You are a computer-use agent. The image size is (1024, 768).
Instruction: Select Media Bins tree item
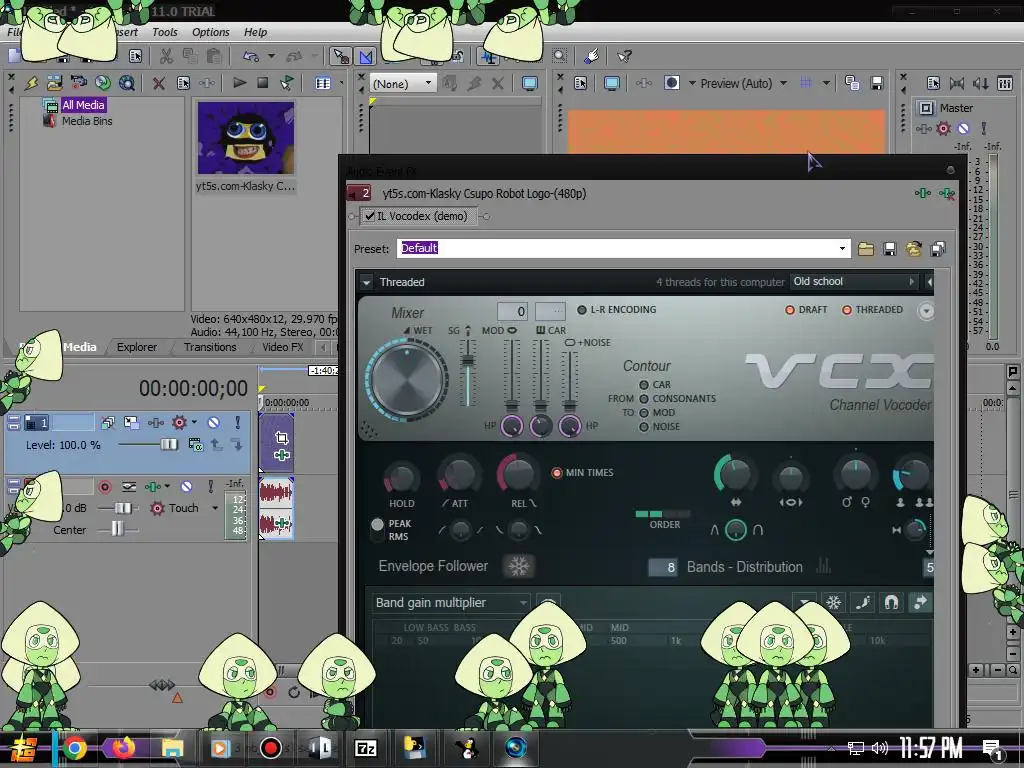point(87,121)
